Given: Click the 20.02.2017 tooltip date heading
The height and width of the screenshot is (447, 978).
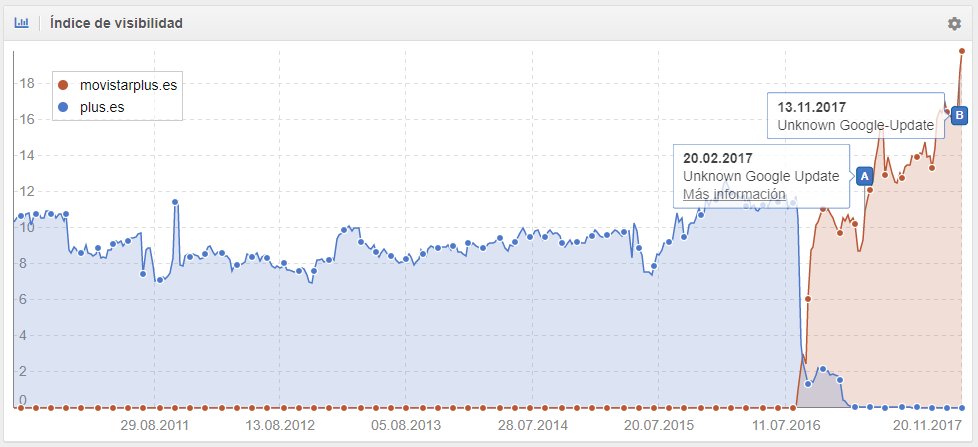Looking at the screenshot, I should pos(717,158).
